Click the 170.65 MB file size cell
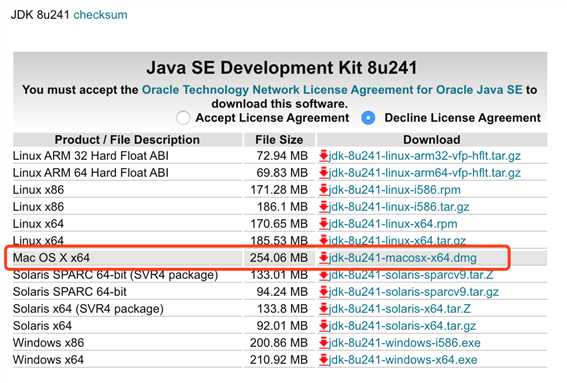The width and height of the screenshot is (567, 383). pos(279,224)
